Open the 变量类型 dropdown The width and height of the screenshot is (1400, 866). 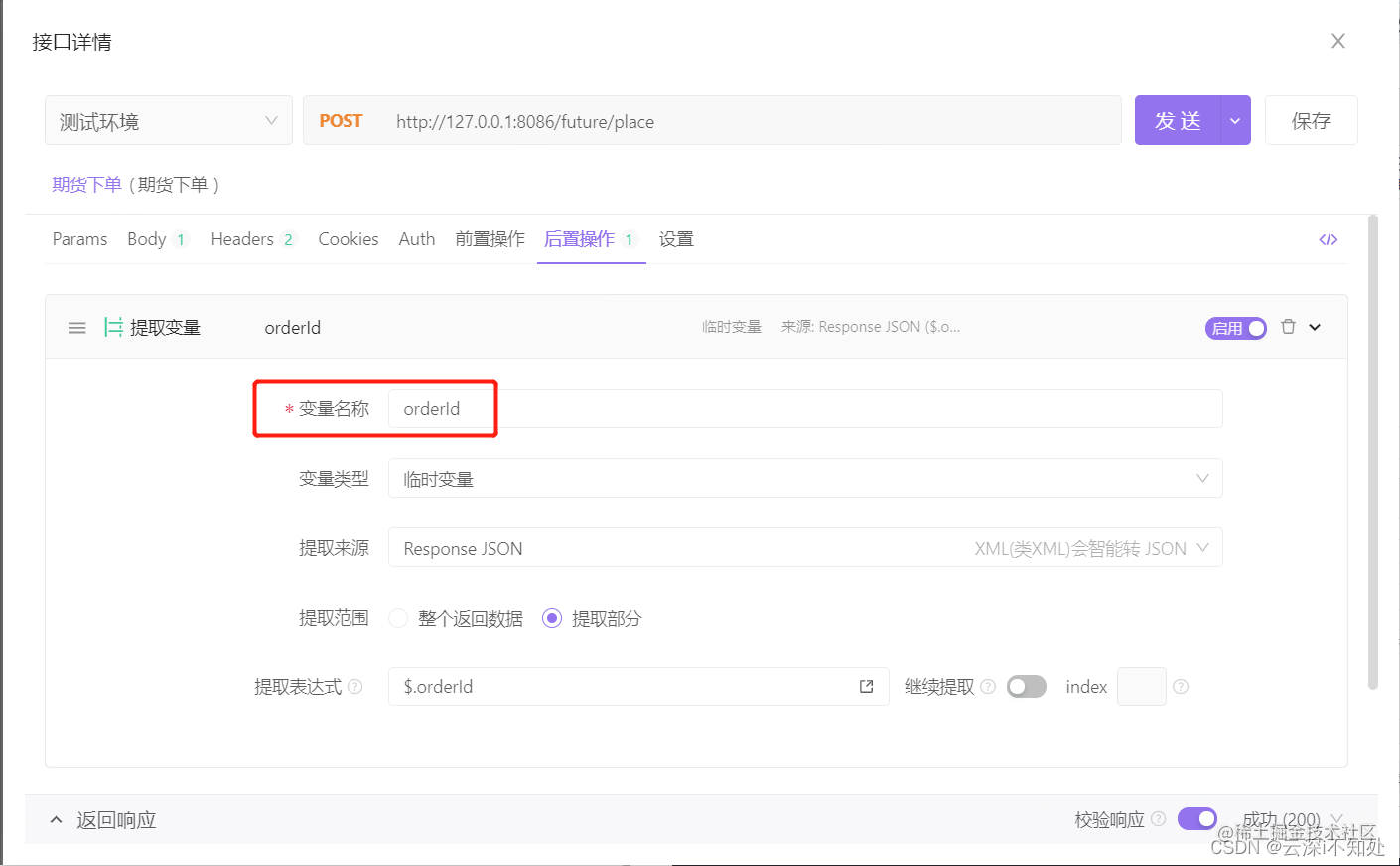804,479
